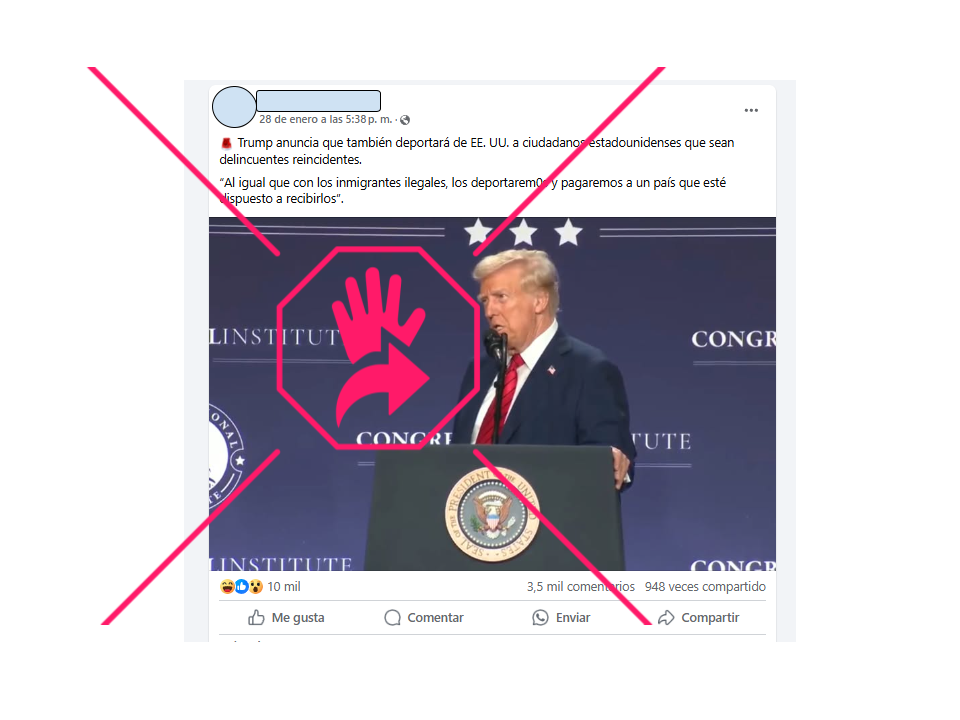Click the surprised wow reaction emoji
The image size is (960, 720).
tap(255, 587)
